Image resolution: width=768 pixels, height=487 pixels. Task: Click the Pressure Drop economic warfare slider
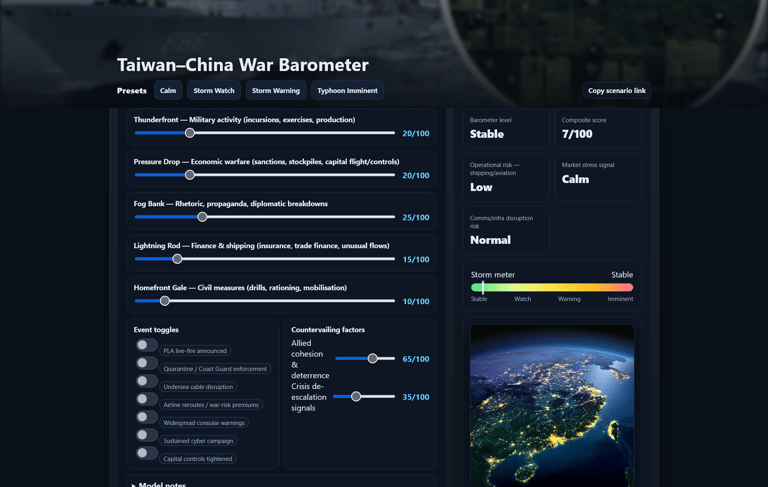pos(264,175)
